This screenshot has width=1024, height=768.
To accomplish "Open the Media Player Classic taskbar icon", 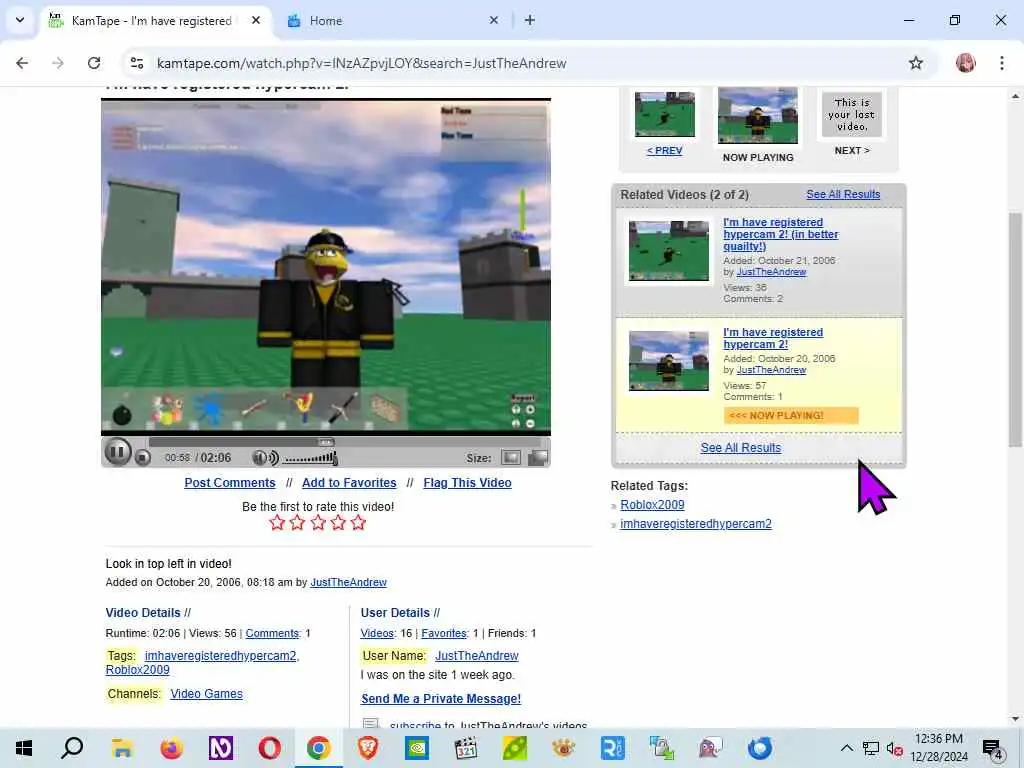I will point(466,748).
